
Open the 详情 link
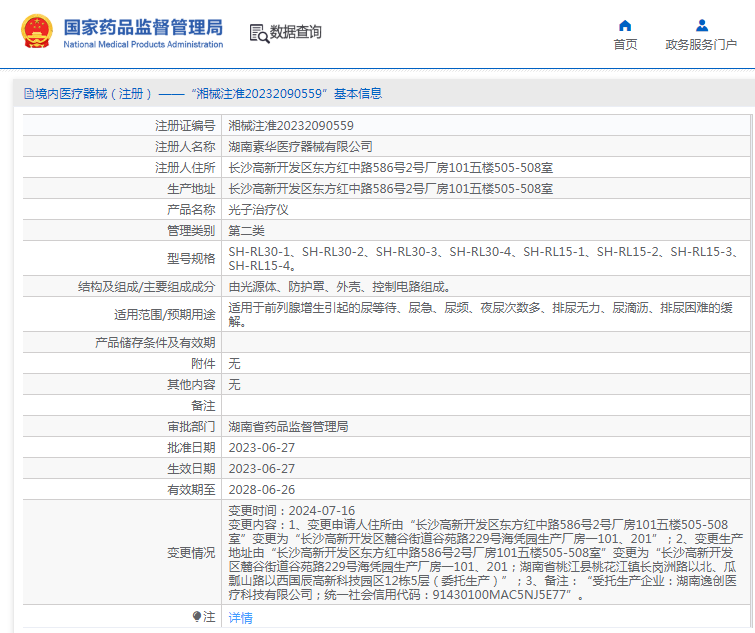[240, 618]
